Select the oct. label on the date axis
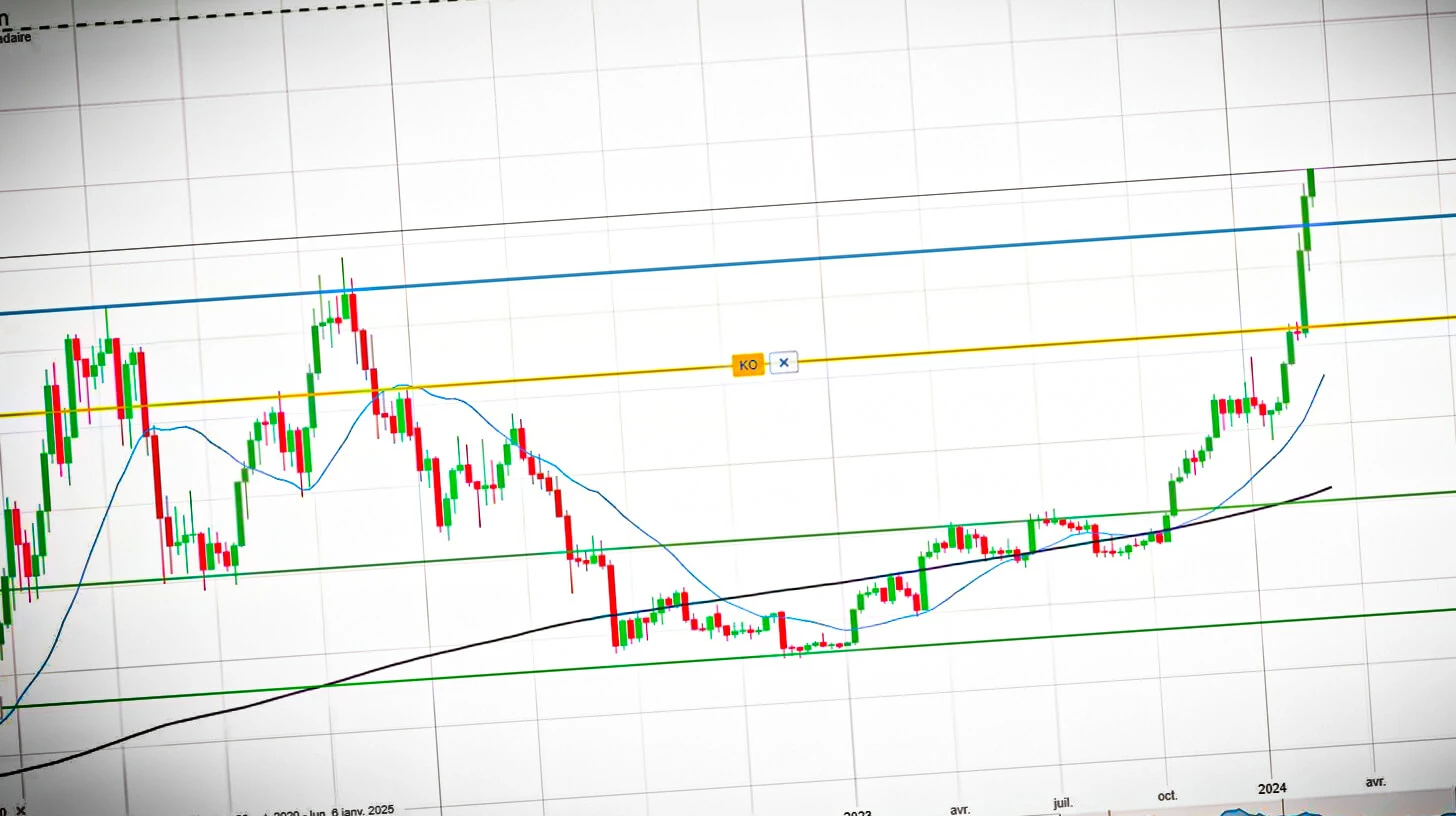1456x816 pixels. (x=1166, y=797)
